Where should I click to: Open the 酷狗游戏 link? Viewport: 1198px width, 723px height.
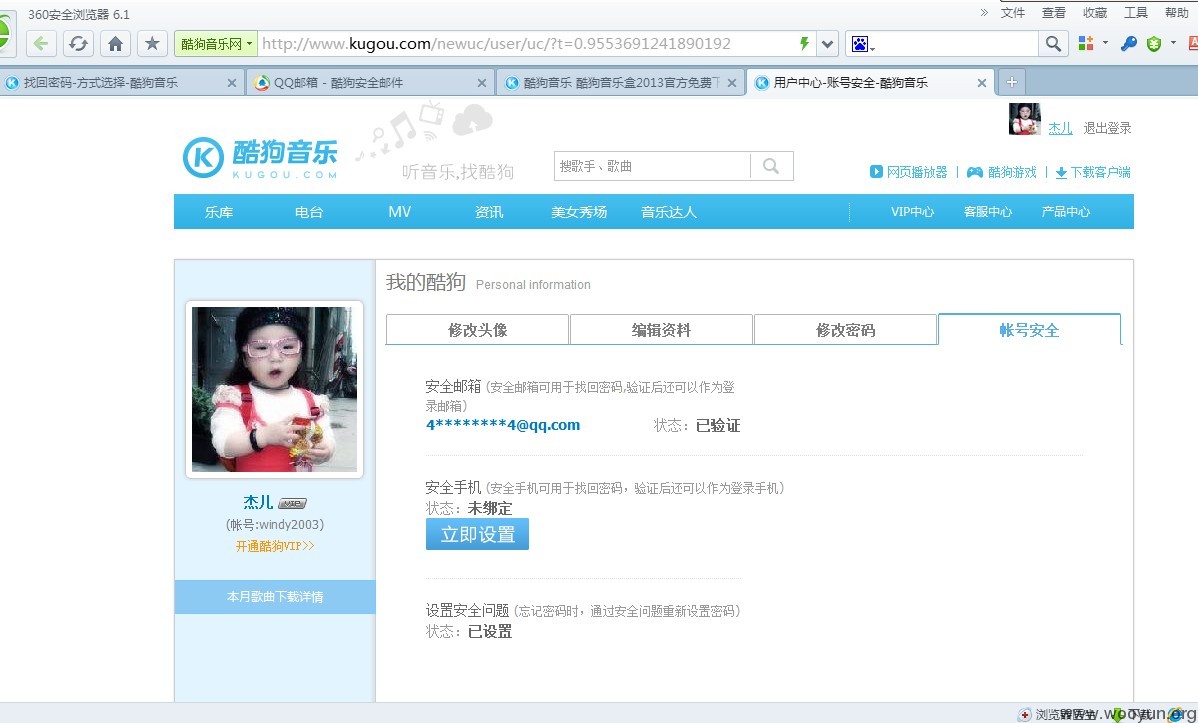(x=1002, y=172)
